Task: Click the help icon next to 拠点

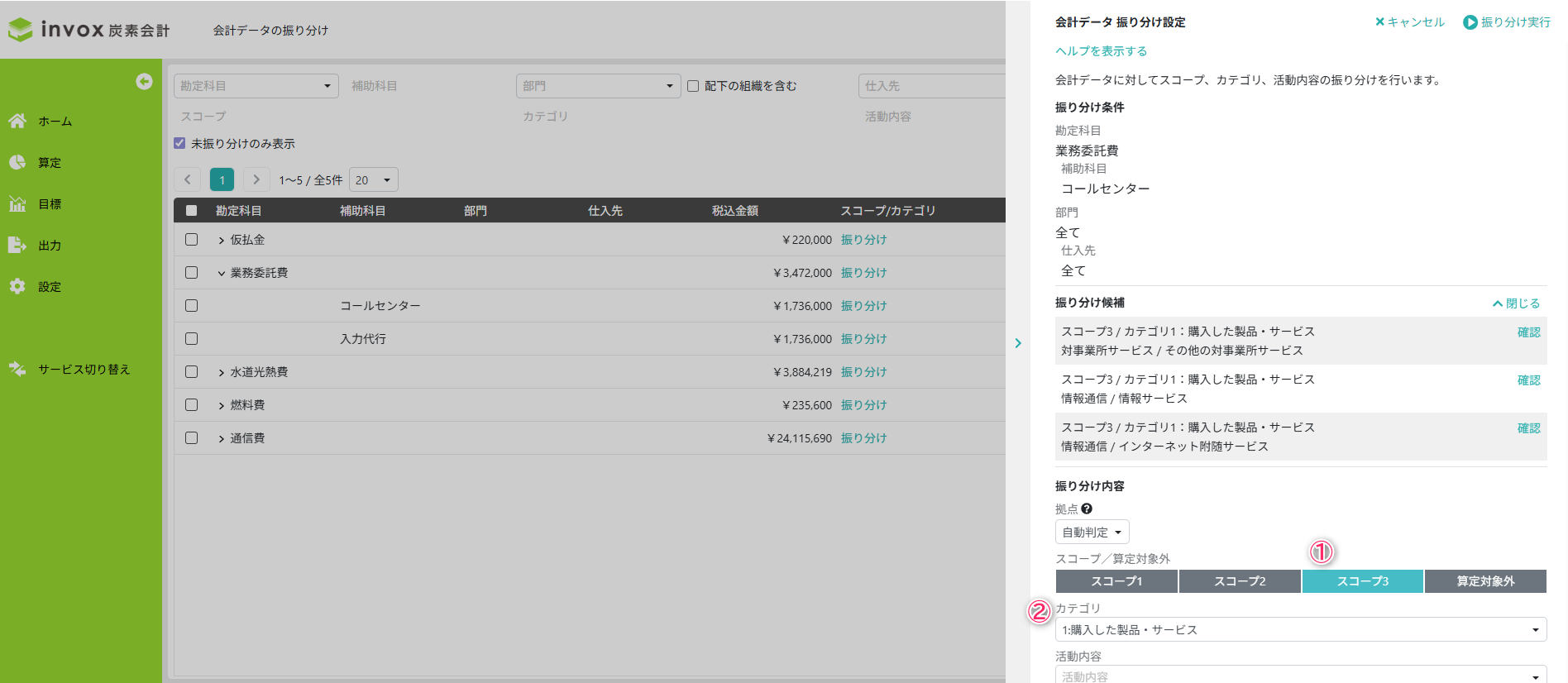Action: [x=1087, y=509]
